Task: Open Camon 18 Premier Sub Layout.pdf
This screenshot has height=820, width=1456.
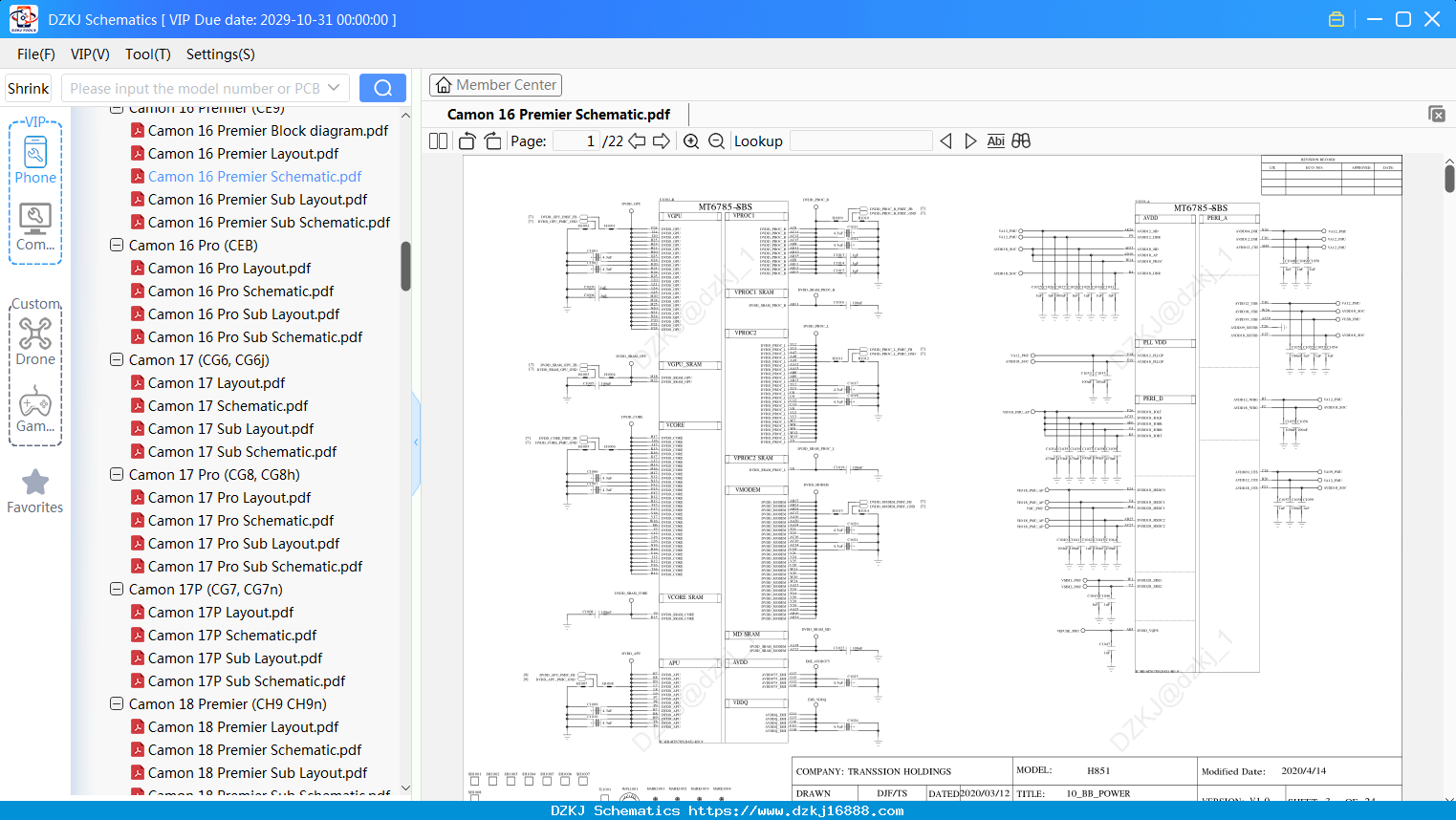Action: click(257, 772)
